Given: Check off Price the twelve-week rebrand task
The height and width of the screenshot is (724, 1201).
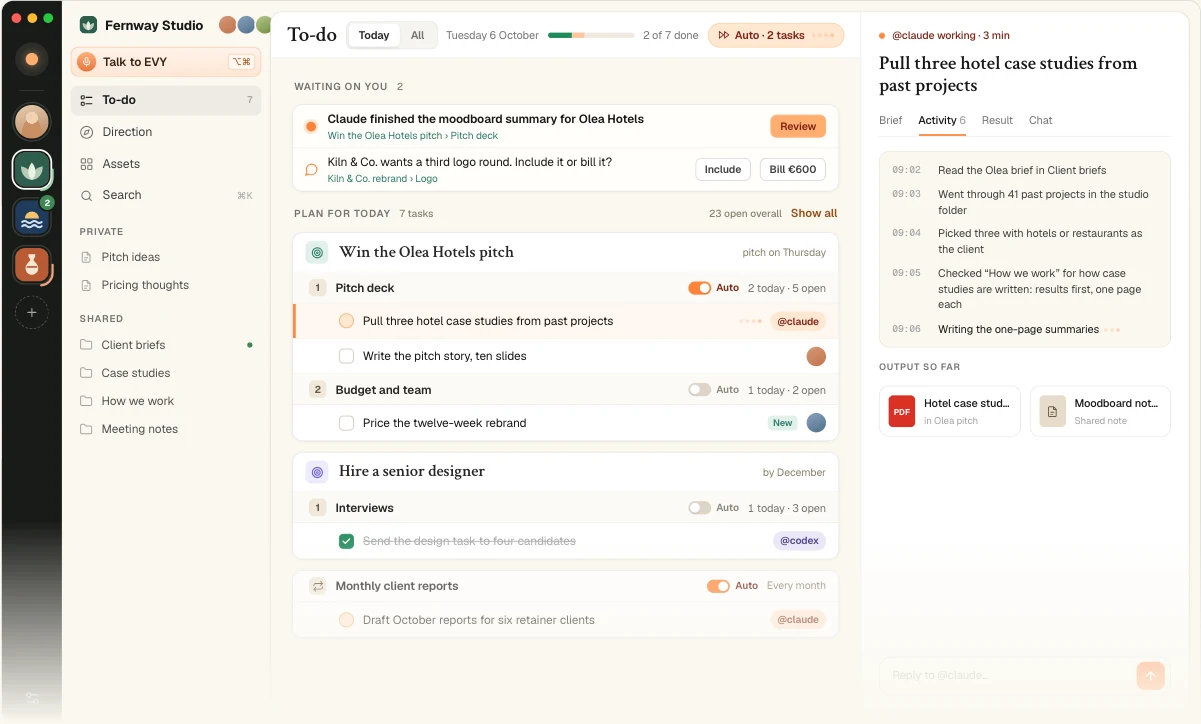Looking at the screenshot, I should tap(346, 423).
